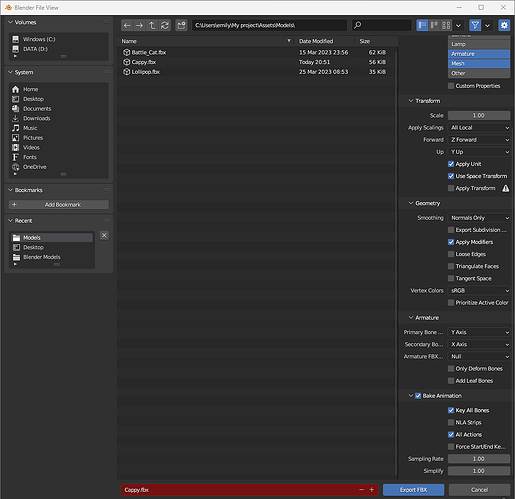The width and height of the screenshot is (515, 499).
Task: Create a new directory
Action: pos(181,25)
